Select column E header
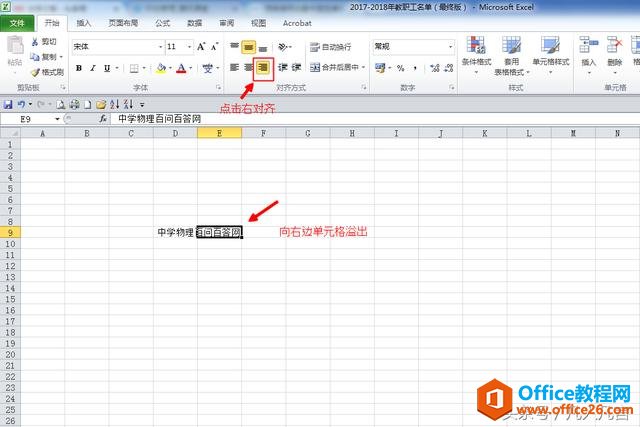640x427 pixels. [x=220, y=133]
